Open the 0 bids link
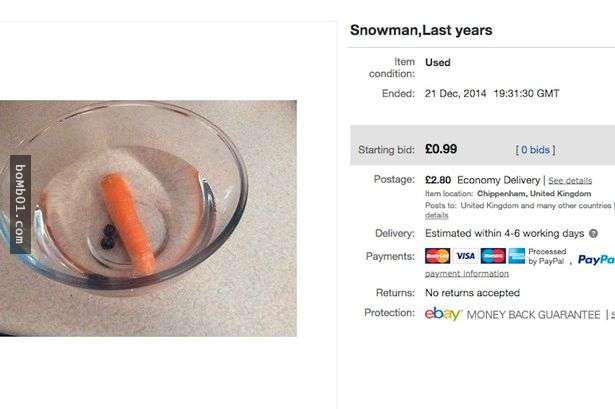 click(535, 150)
